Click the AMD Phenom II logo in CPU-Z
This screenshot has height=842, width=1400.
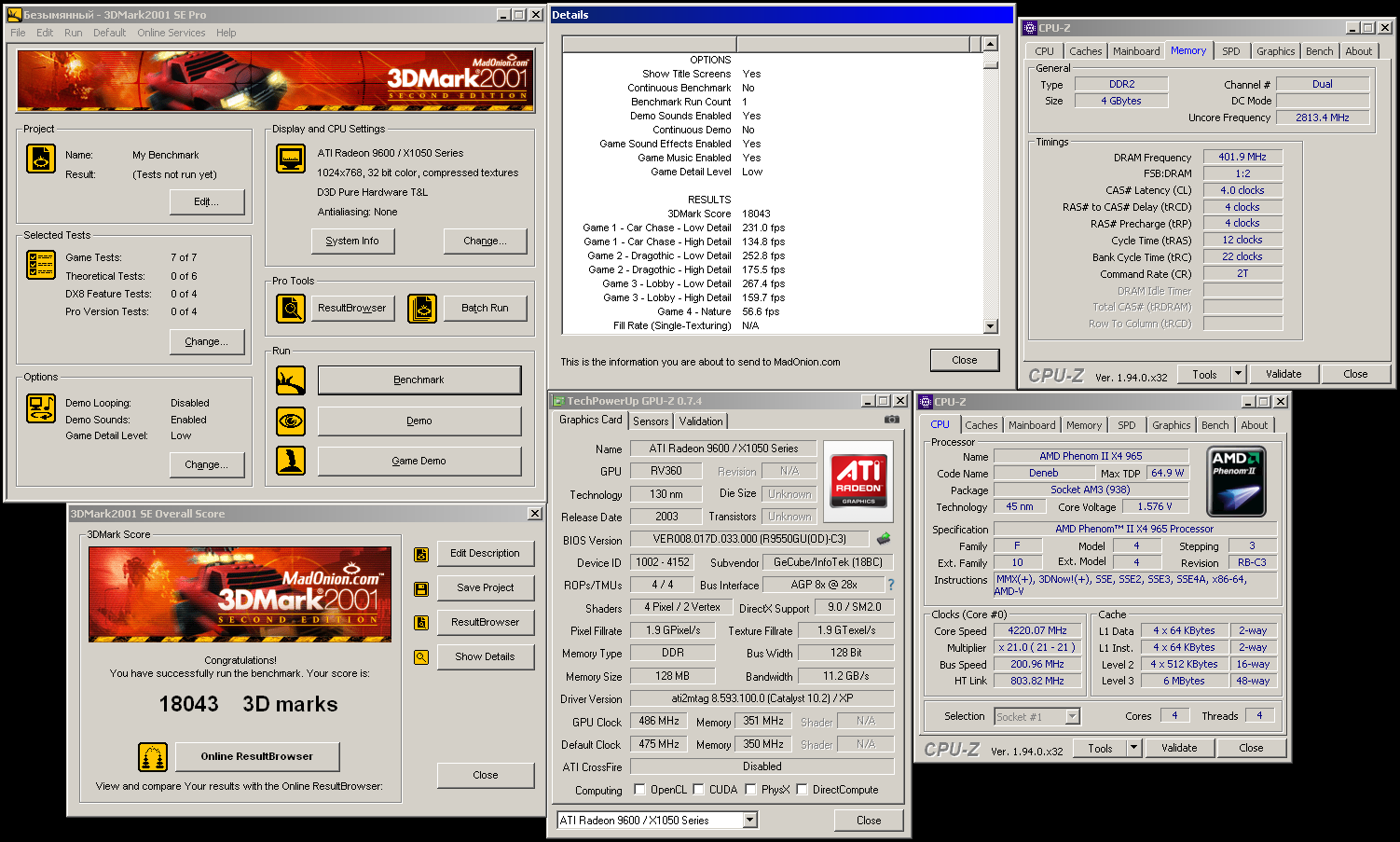pos(1236,483)
